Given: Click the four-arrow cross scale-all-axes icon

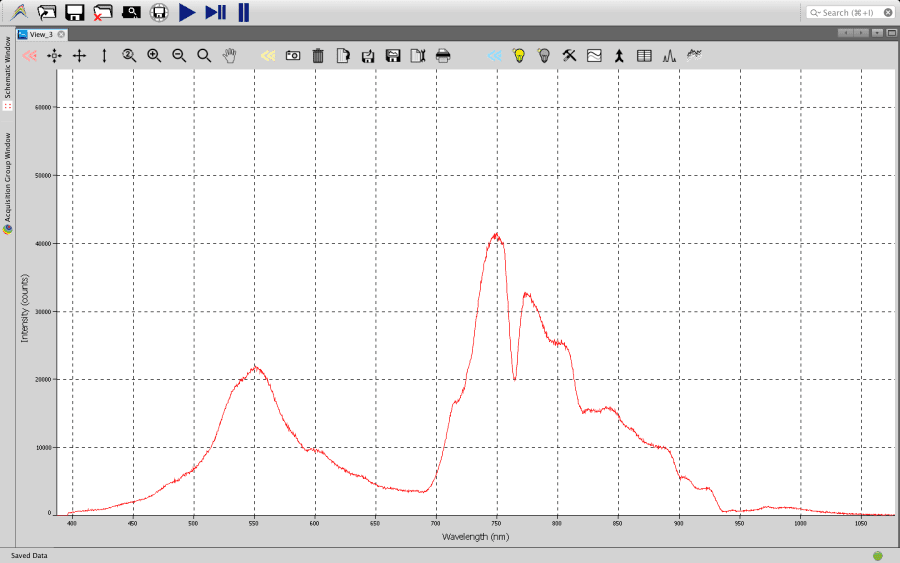Looking at the screenshot, I should (x=79, y=56).
